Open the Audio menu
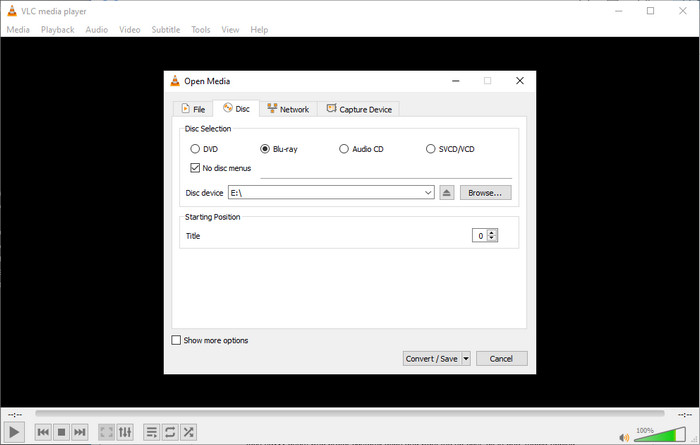The height and width of the screenshot is (445, 700). pos(96,29)
